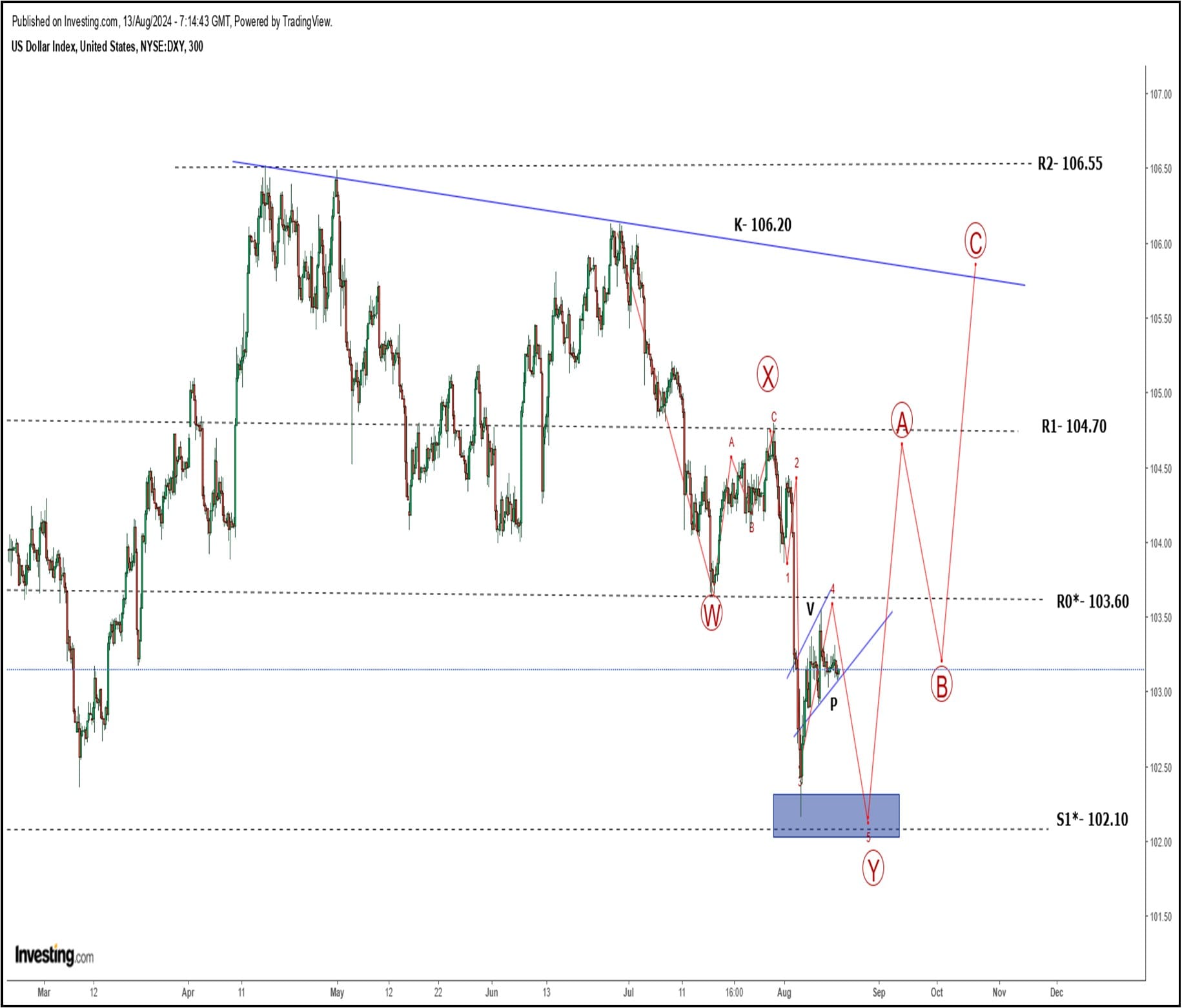The image size is (1182, 1008).
Task: Select the circled C wave marker
Action: point(975,241)
